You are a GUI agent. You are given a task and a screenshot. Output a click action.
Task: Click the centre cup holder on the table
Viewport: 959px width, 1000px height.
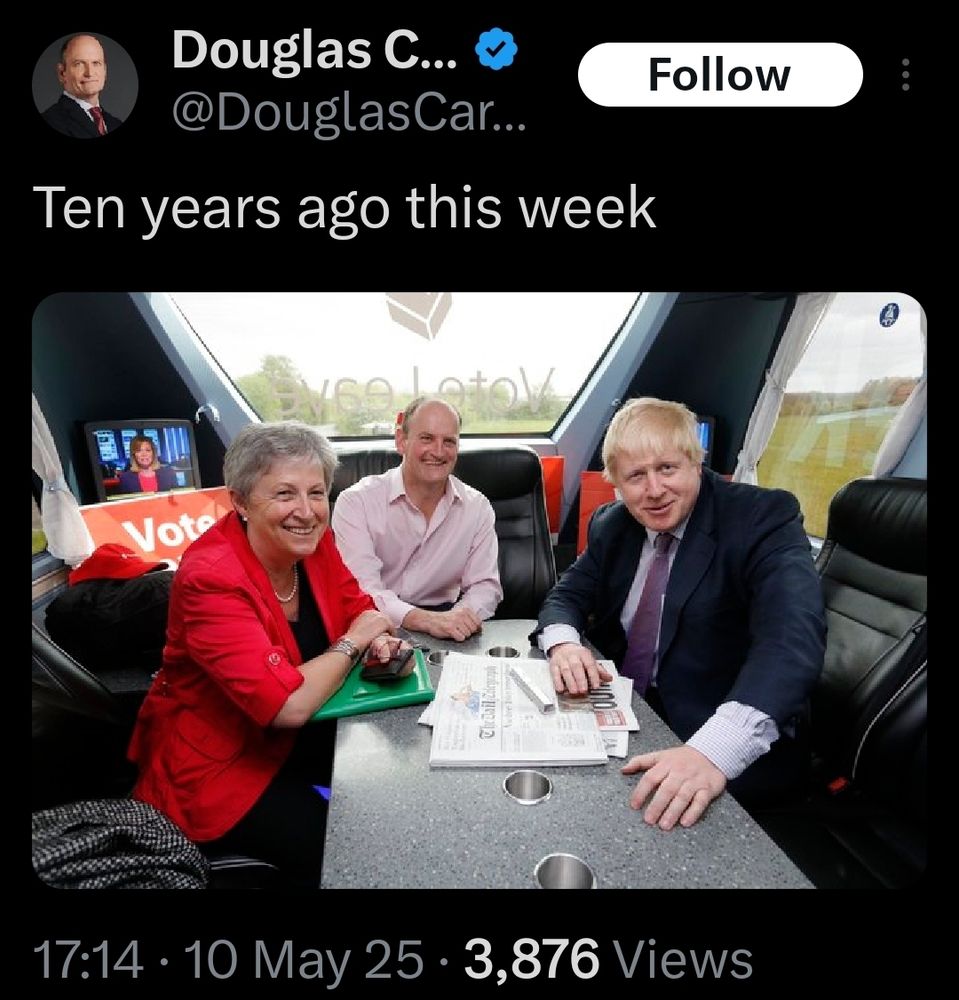pos(527,787)
